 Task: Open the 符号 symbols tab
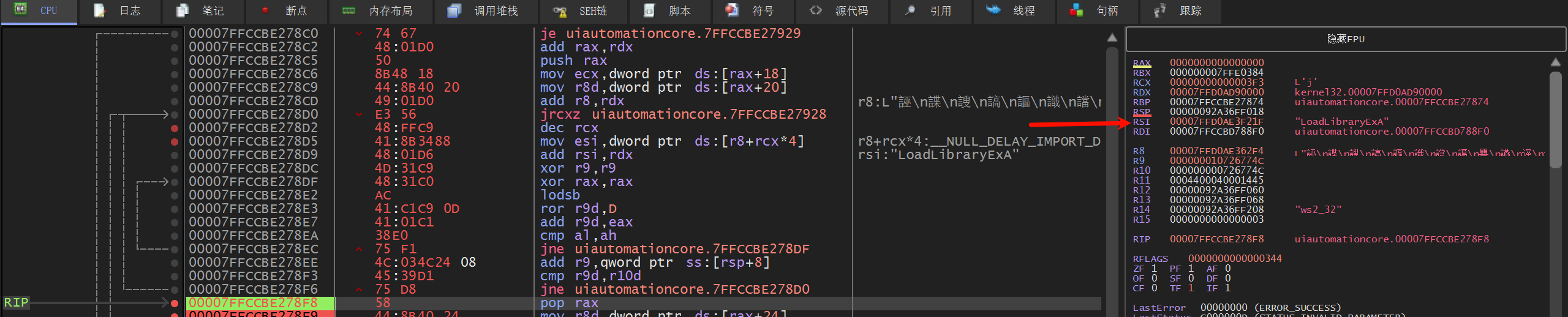coord(754,11)
